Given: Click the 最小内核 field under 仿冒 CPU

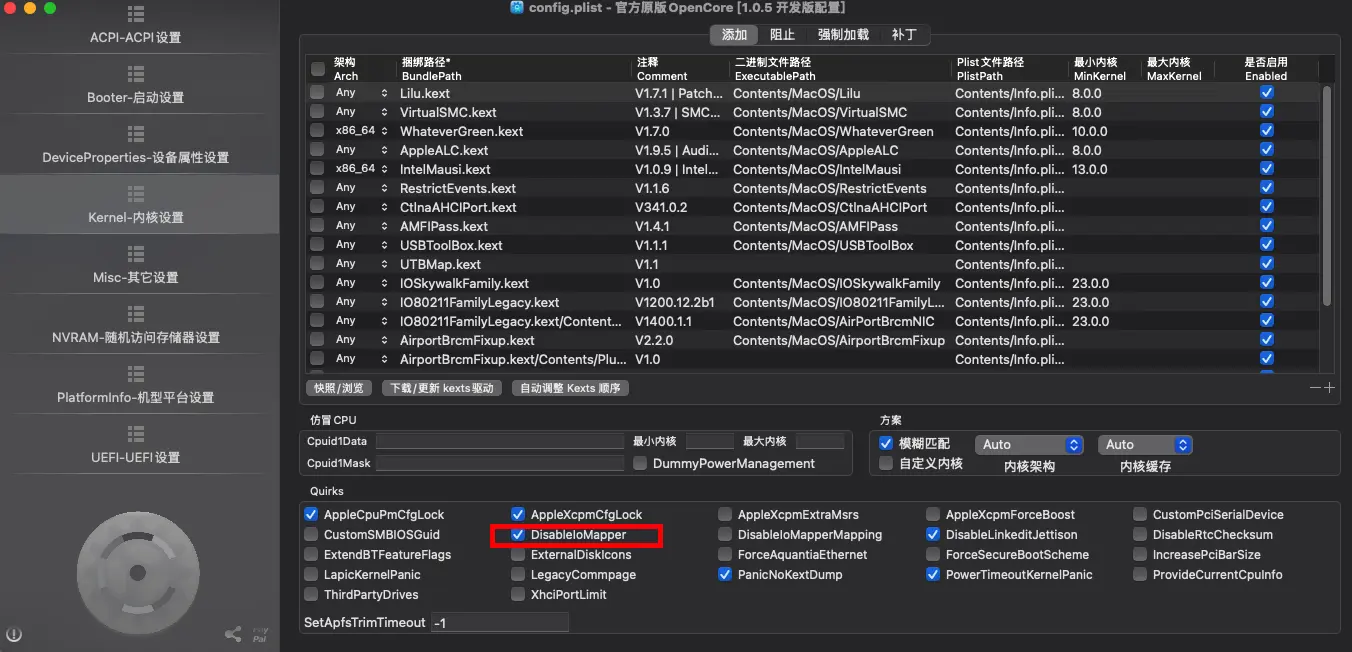Looking at the screenshot, I should (x=710, y=441).
